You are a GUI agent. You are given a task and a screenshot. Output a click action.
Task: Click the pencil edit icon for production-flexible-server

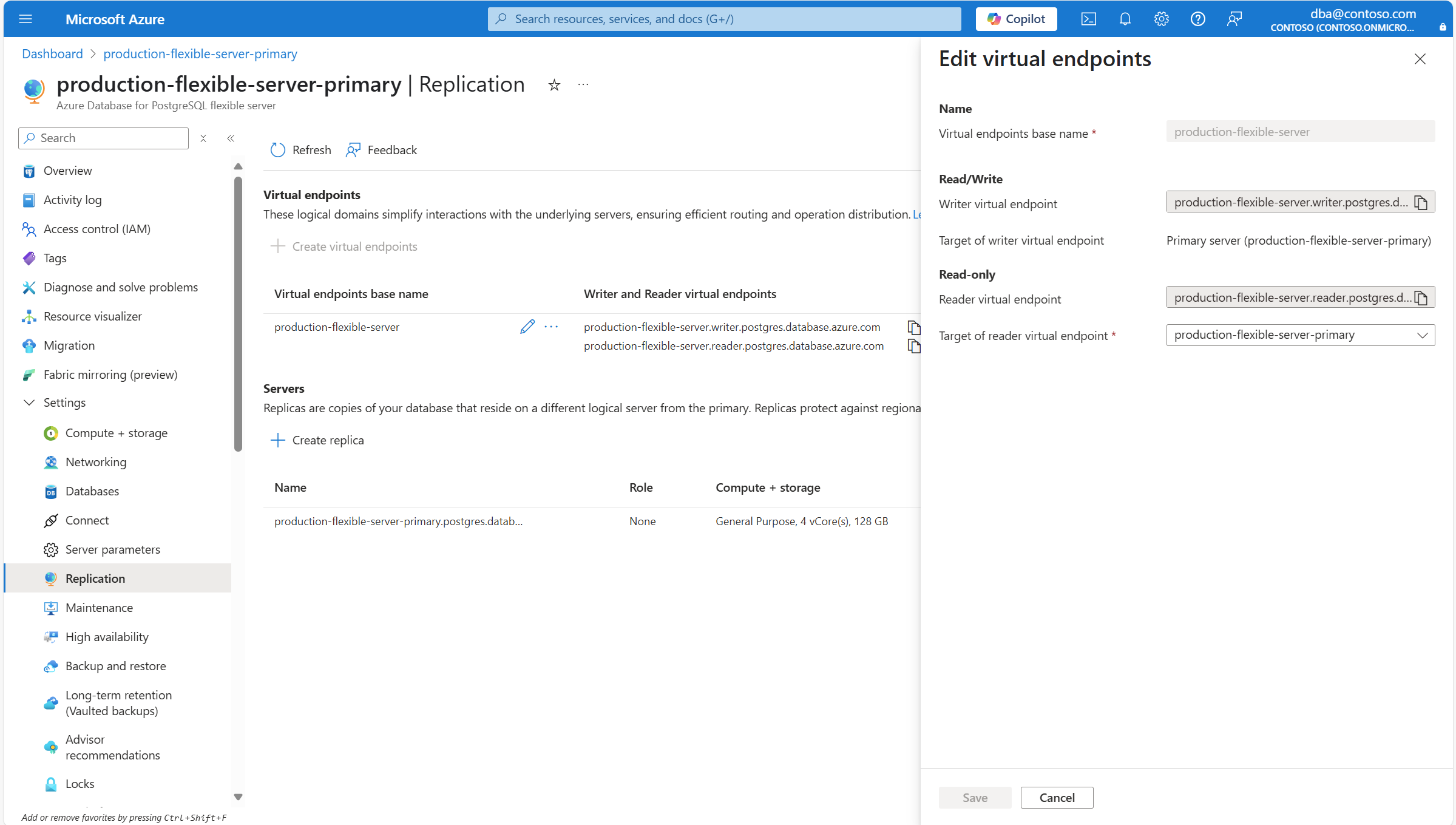point(527,327)
